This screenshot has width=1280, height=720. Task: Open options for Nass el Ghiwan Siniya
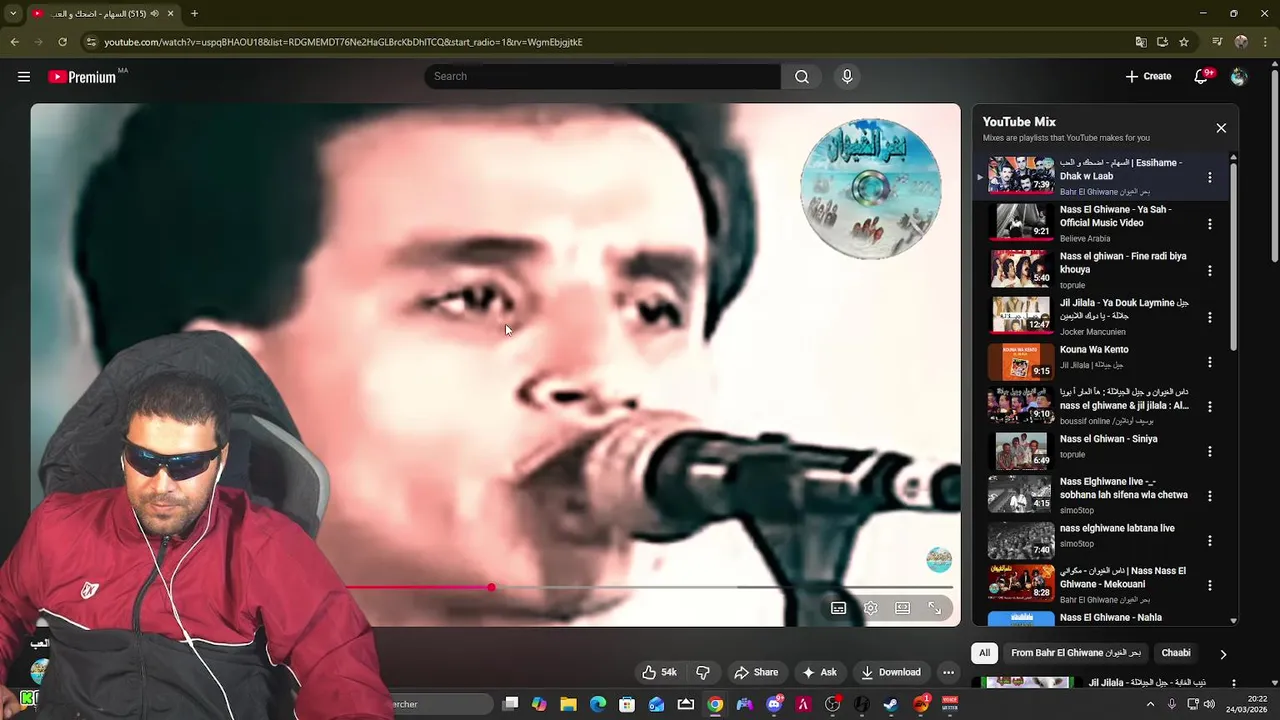pyautogui.click(x=1209, y=451)
